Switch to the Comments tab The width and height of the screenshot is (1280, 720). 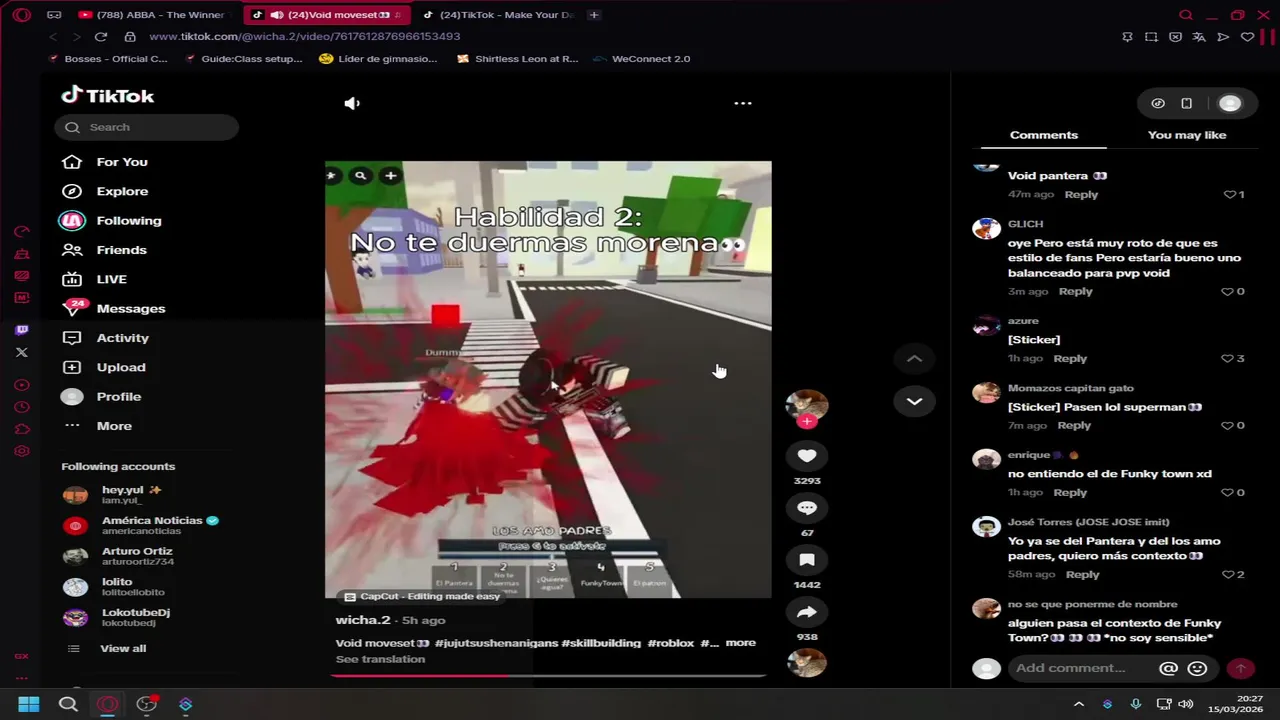tap(1043, 135)
